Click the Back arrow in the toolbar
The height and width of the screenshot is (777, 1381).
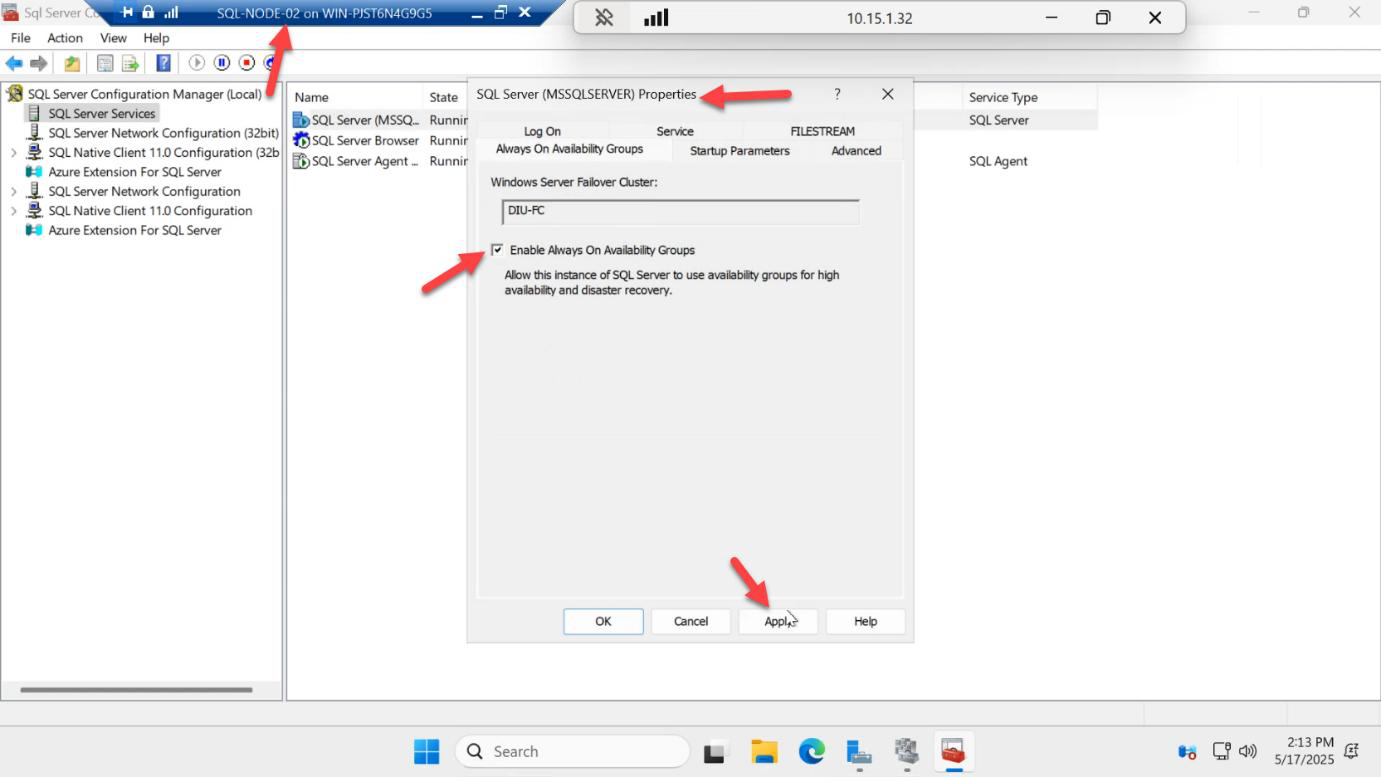tap(14, 63)
